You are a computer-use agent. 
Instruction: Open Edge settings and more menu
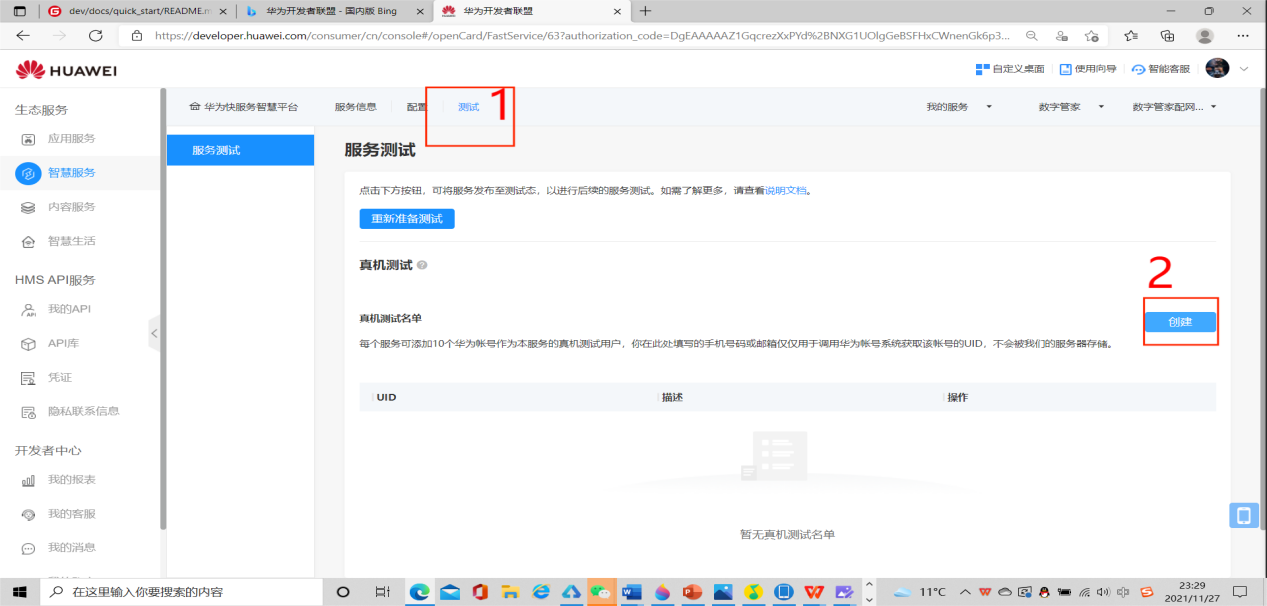(x=1243, y=35)
